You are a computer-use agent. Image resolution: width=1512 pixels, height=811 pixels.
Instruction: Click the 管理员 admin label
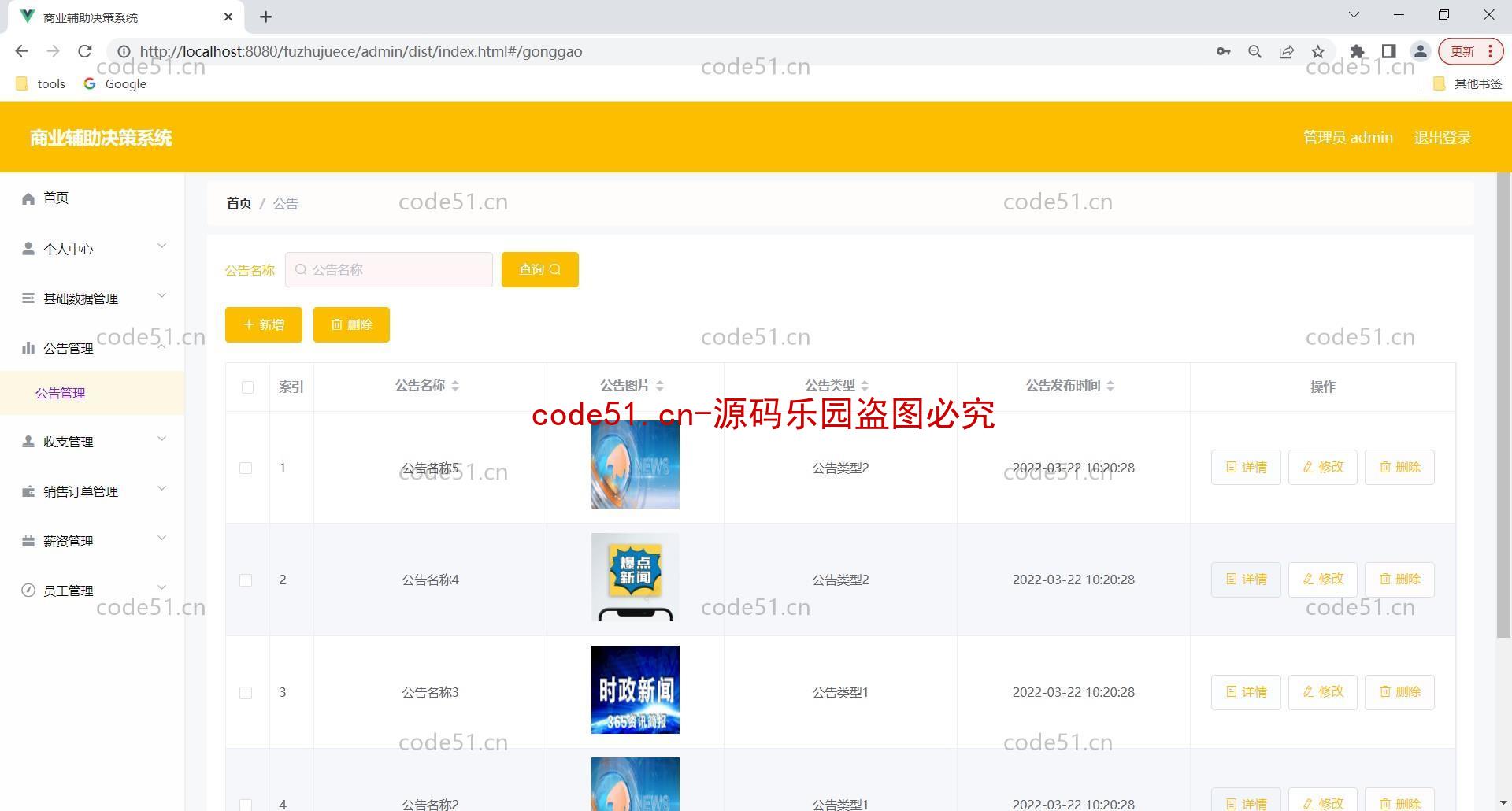click(1347, 137)
